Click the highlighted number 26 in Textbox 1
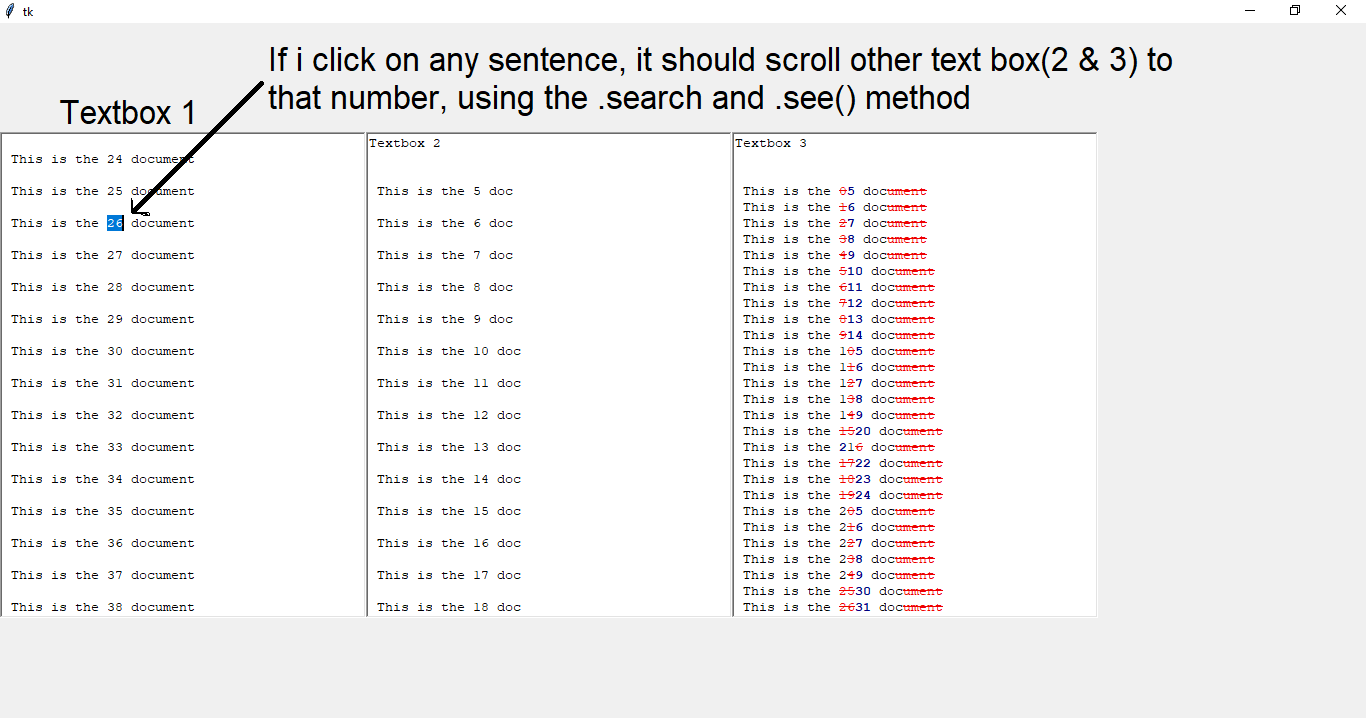 pos(115,223)
